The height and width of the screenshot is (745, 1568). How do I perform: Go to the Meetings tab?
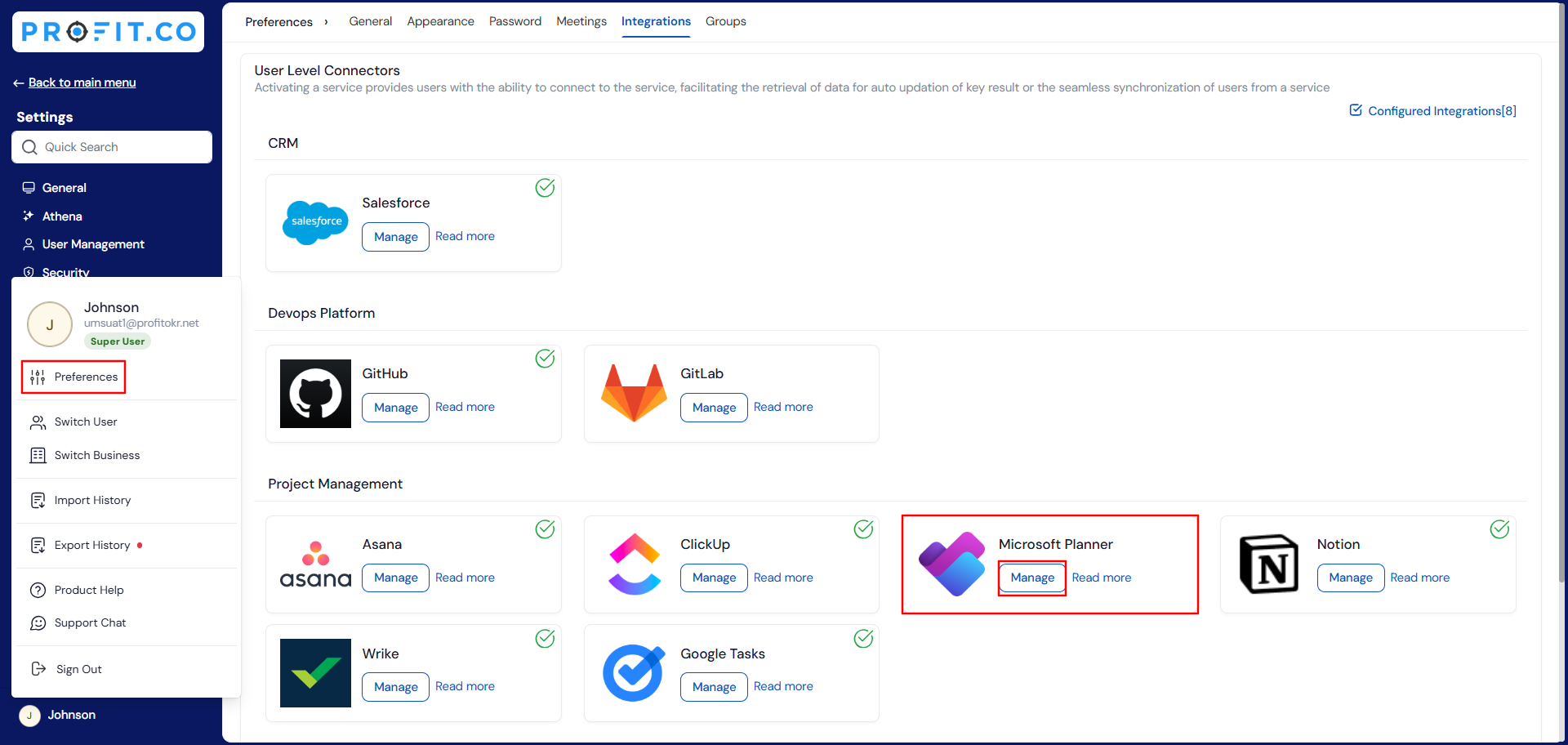click(x=581, y=21)
